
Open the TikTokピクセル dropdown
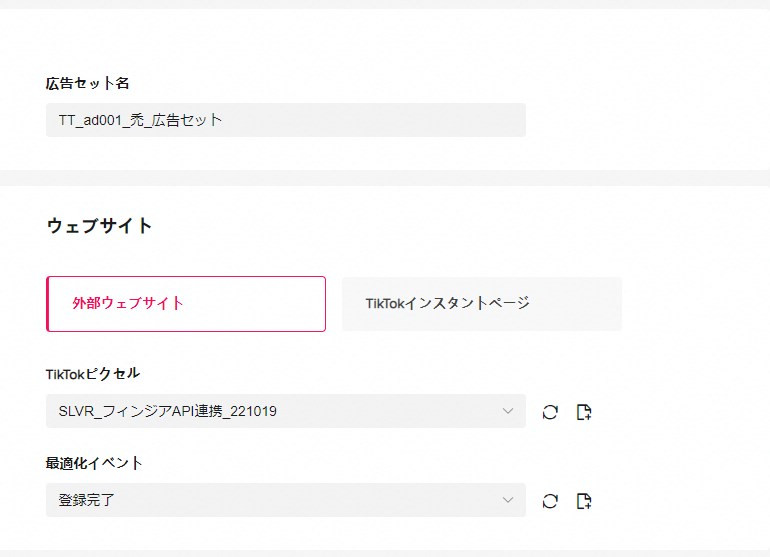[285, 411]
